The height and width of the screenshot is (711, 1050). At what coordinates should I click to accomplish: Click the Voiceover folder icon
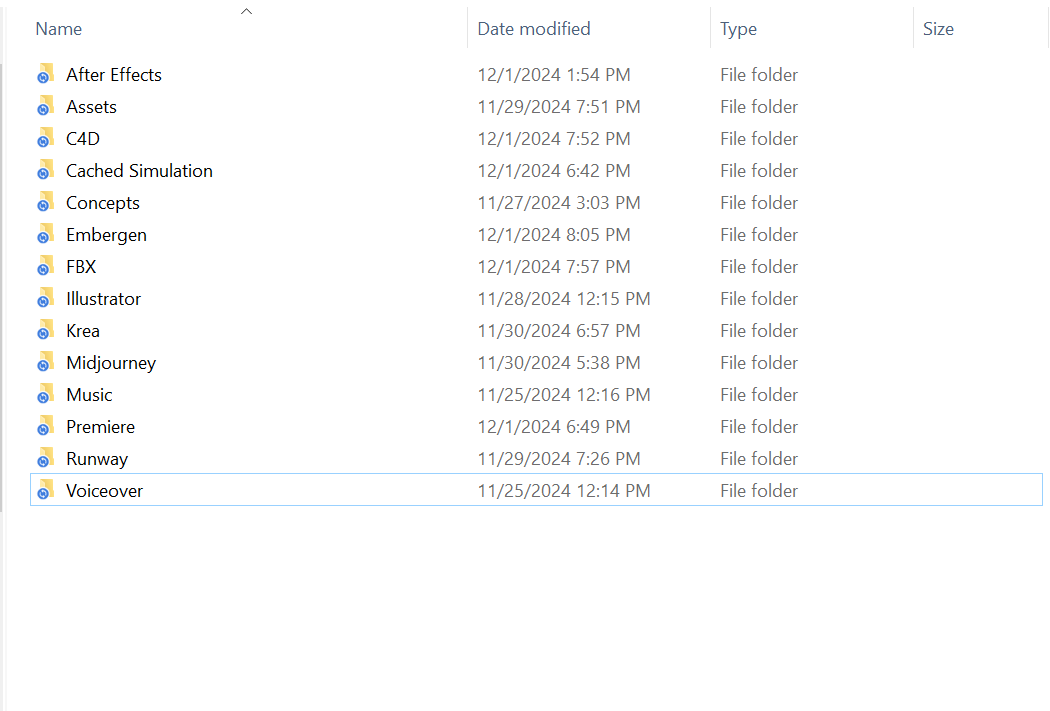click(x=45, y=491)
